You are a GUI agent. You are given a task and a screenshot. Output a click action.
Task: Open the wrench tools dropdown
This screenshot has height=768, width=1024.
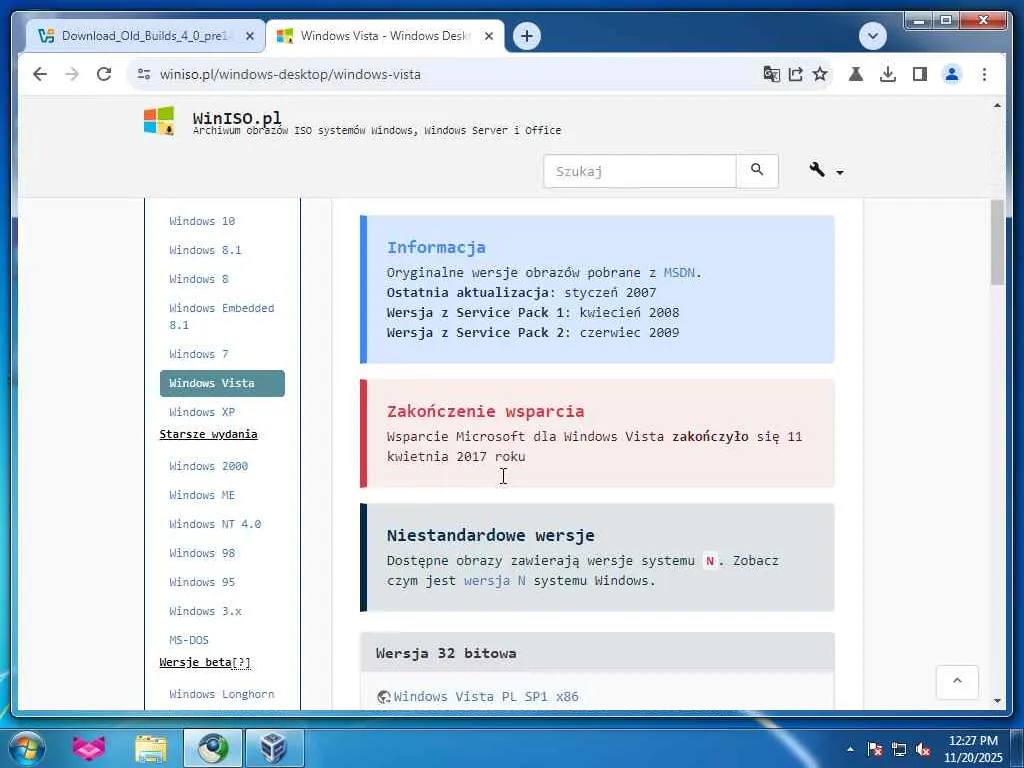826,170
